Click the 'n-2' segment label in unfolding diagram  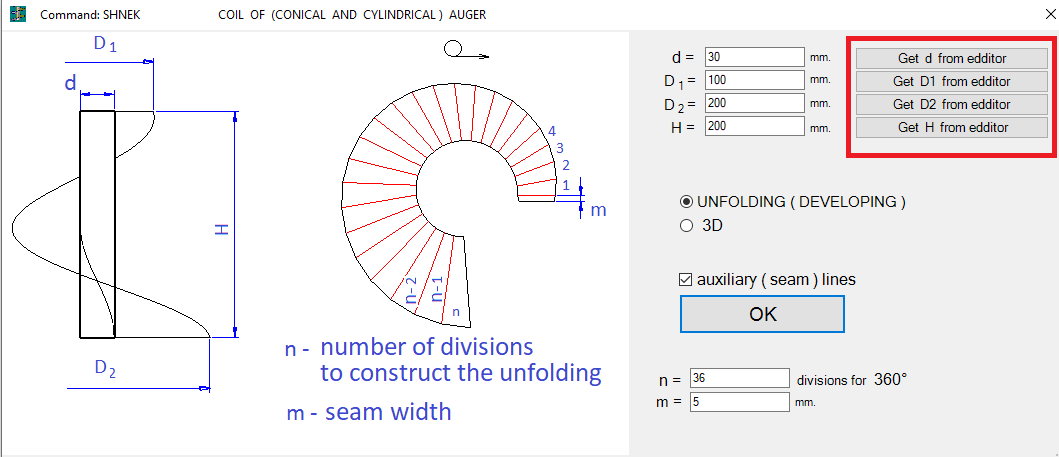[x=410, y=291]
